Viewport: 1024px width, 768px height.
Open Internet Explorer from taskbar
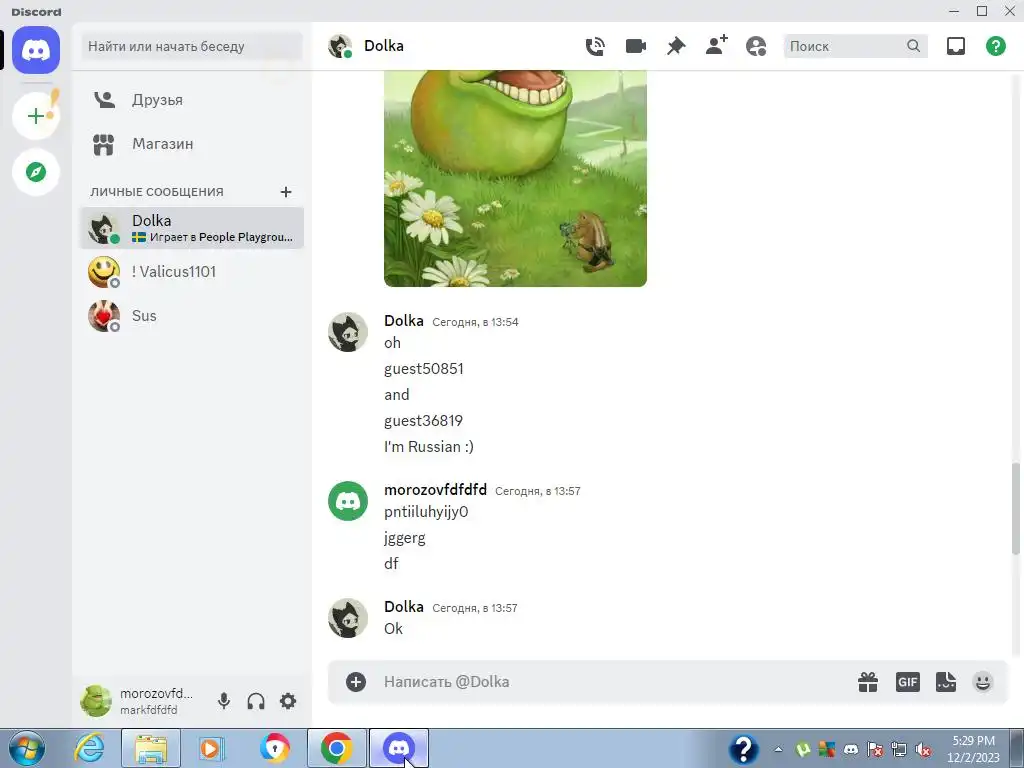pos(89,748)
